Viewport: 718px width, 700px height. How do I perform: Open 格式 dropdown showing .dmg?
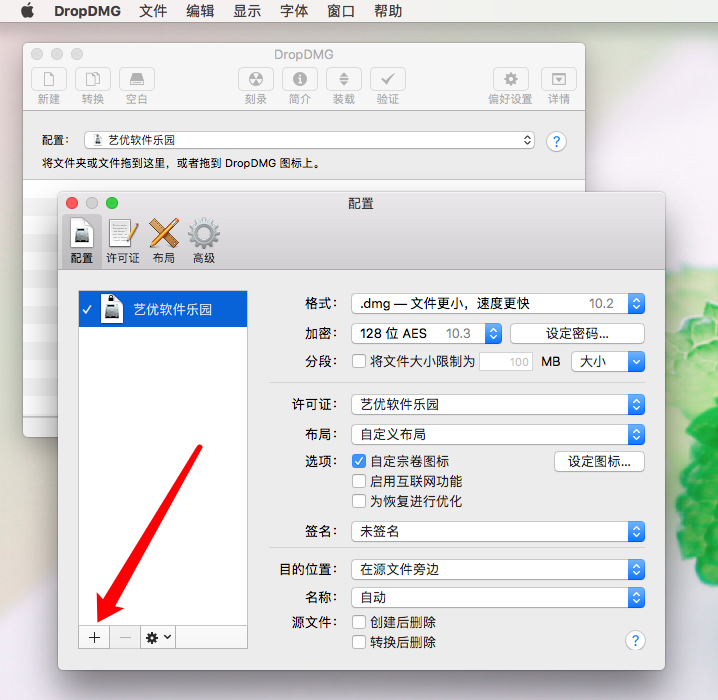click(x=498, y=304)
